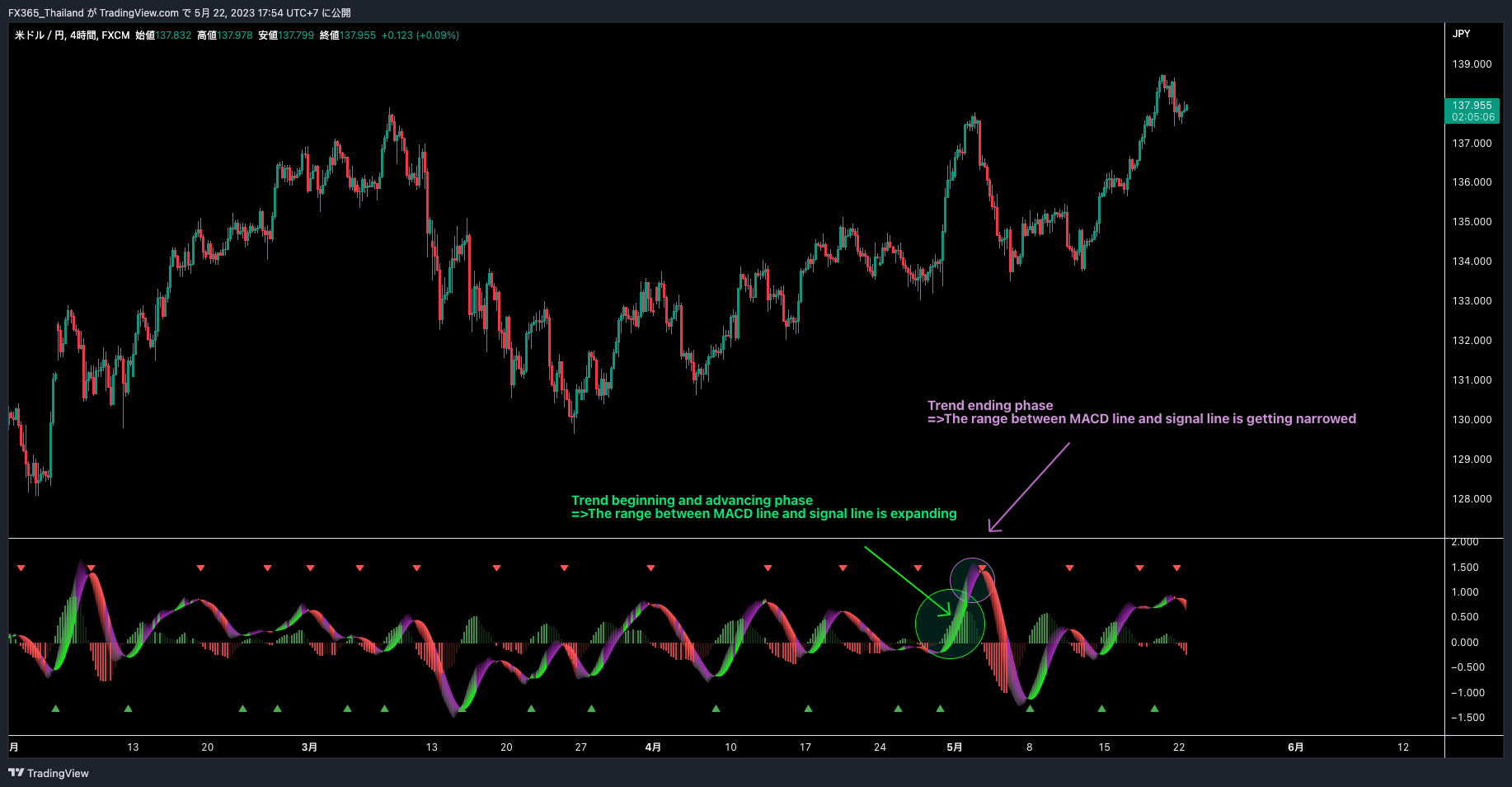Click the 139.000 price axis label

click(1472, 64)
